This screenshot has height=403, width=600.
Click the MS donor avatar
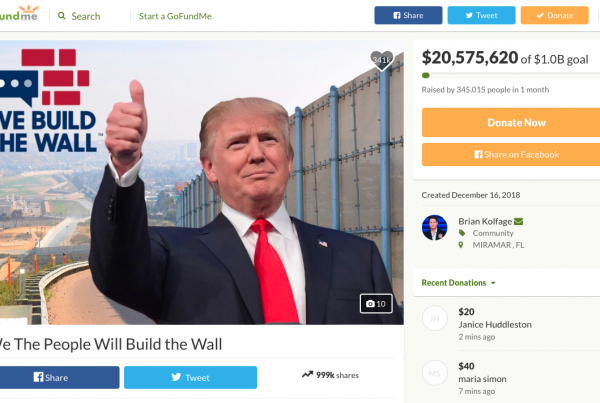coord(434,373)
